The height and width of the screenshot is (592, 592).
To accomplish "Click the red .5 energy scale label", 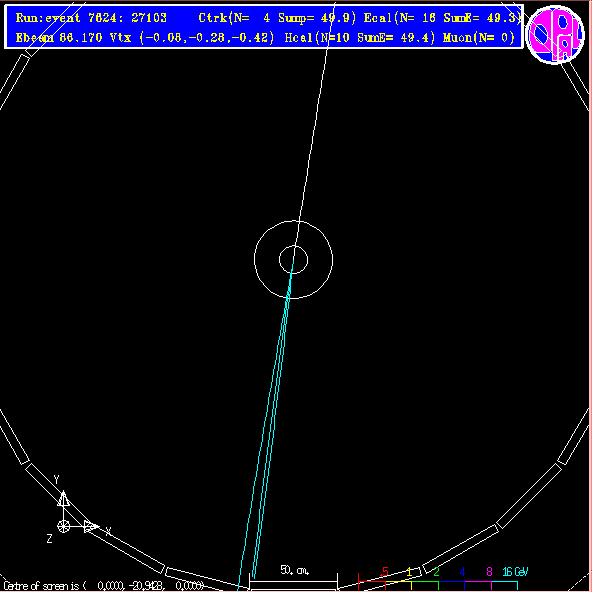I will pyautogui.click(x=384, y=572).
